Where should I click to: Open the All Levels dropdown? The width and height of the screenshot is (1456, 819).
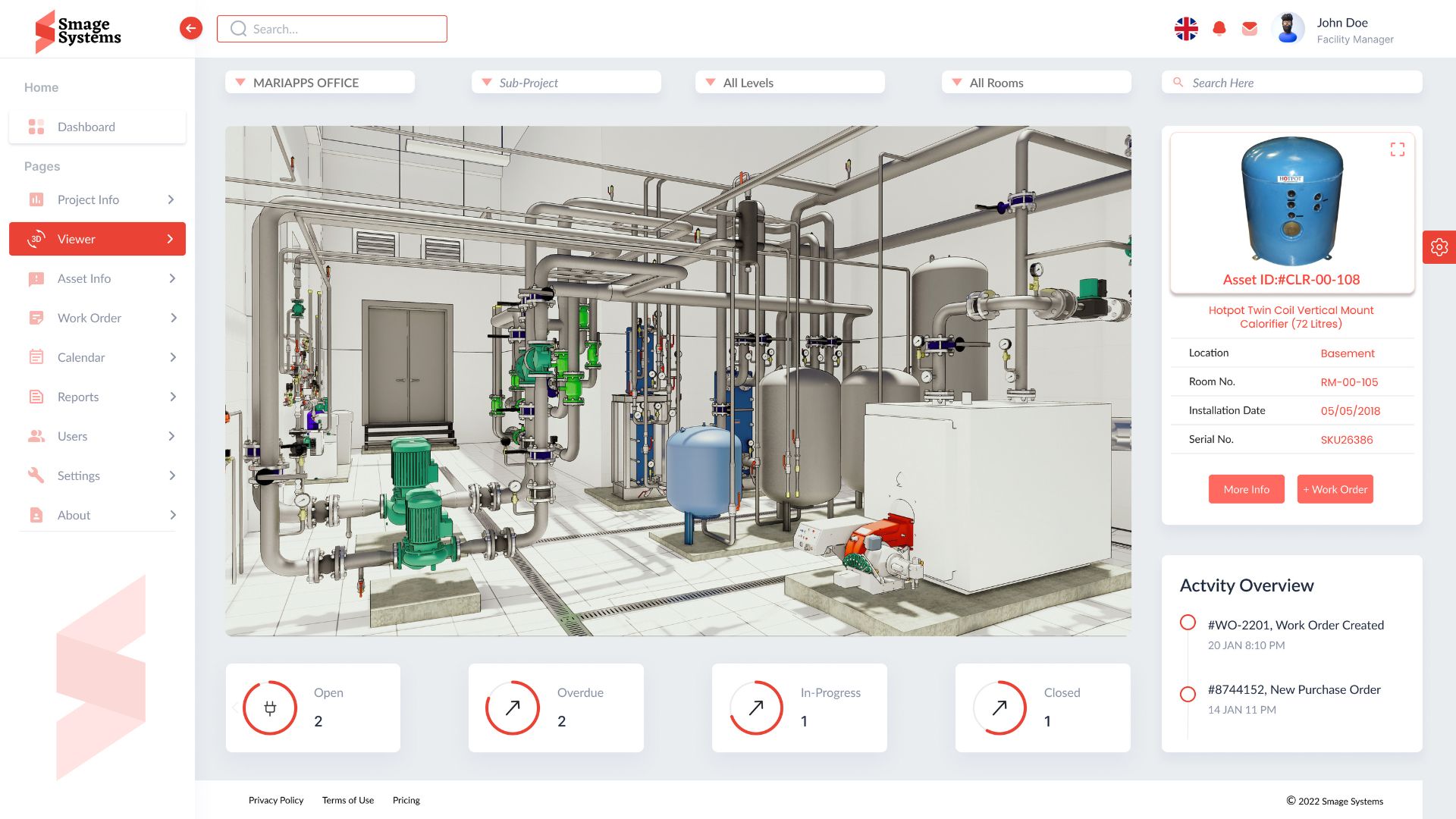tap(789, 83)
